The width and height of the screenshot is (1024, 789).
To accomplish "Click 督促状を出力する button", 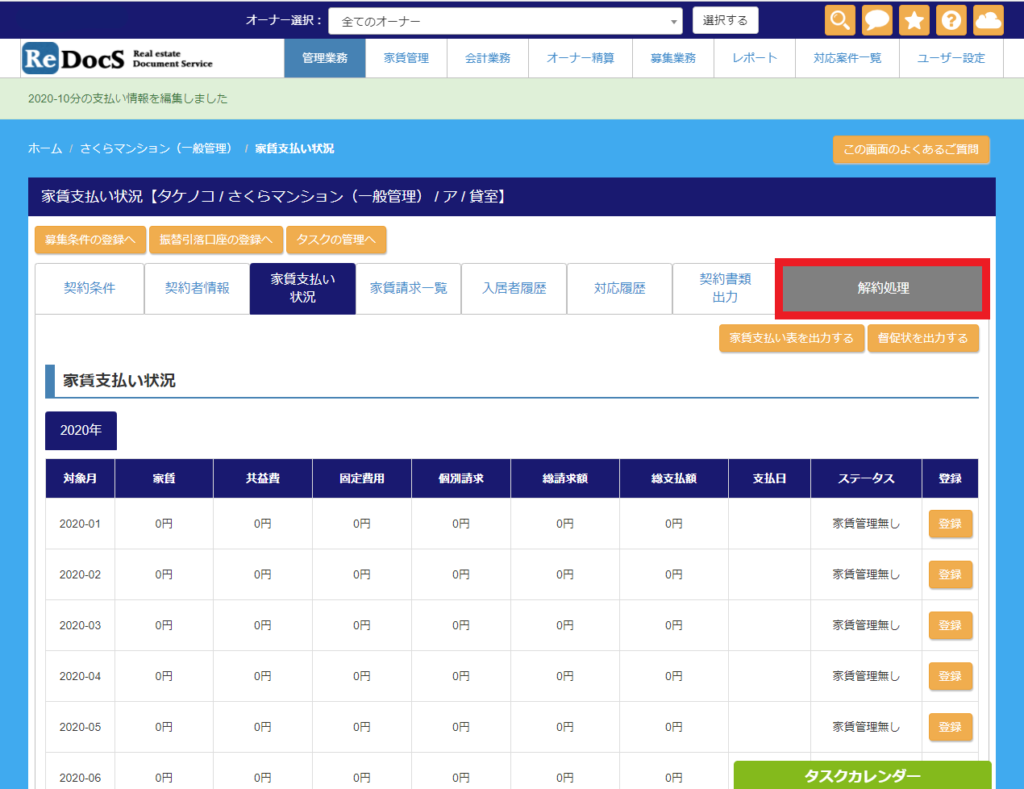I will tap(923, 338).
